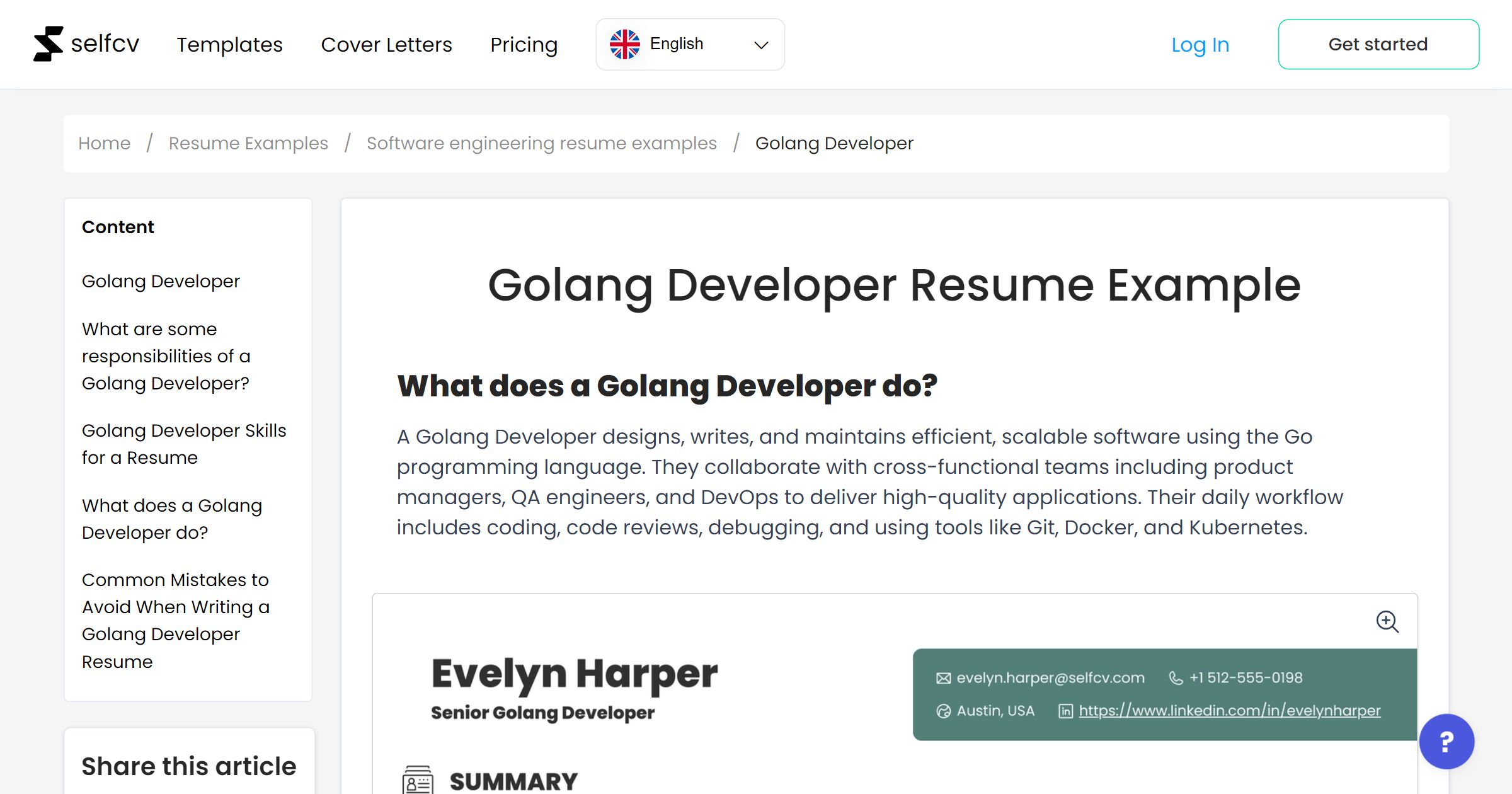Go to Resume Examples breadcrumb
1512x794 pixels.
pos(248,143)
